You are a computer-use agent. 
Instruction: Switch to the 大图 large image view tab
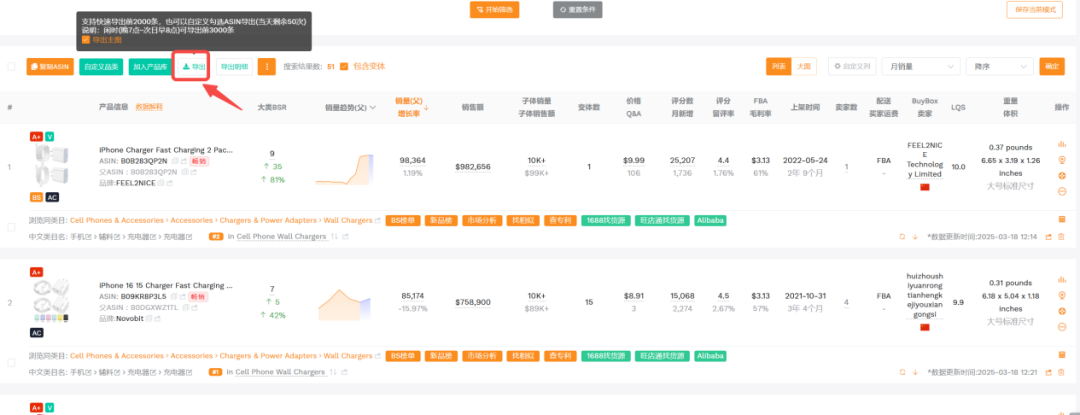tap(804, 67)
